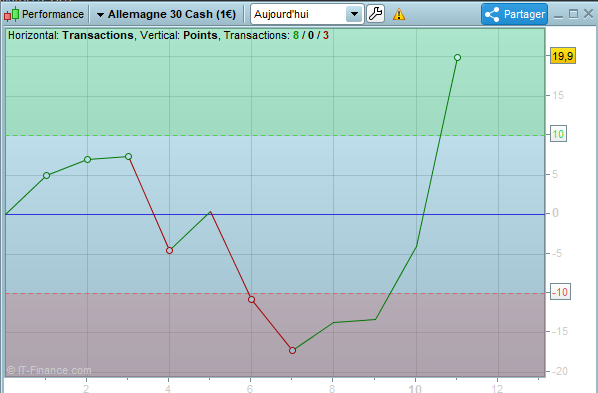Click the green 10 threshold label
The width and height of the screenshot is (598, 393).
click(558, 134)
